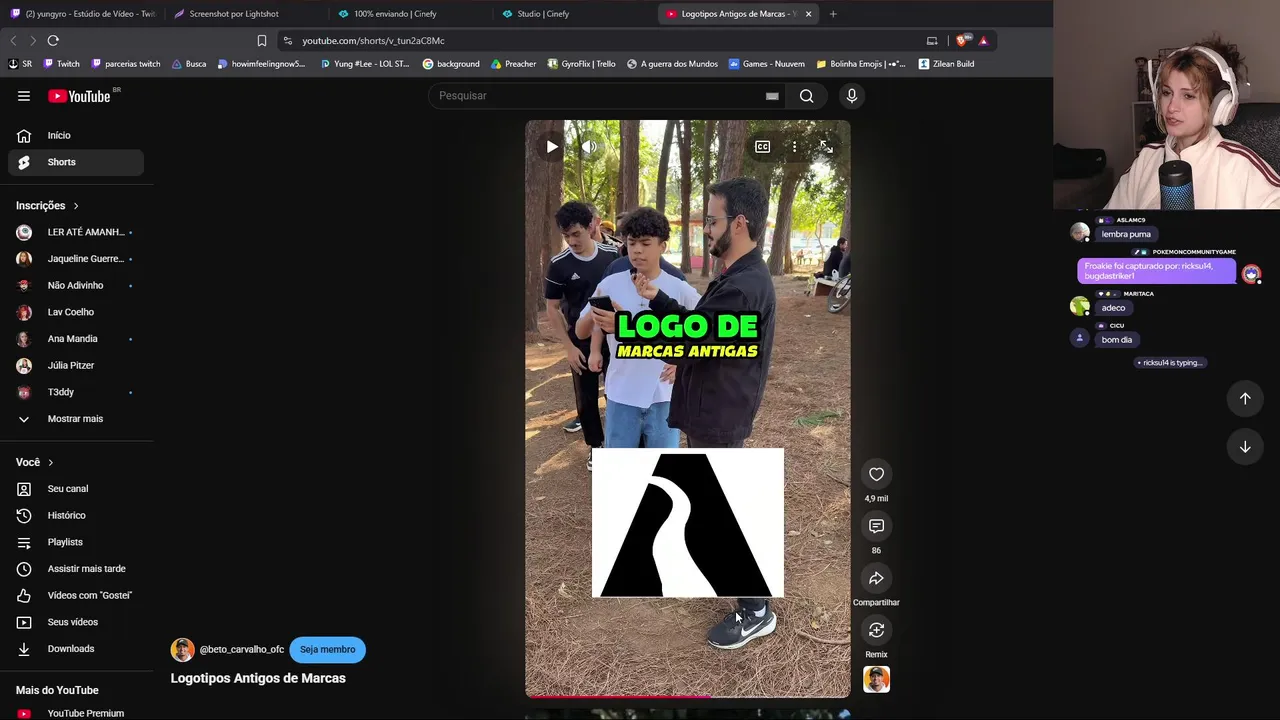This screenshot has height=720, width=1280.
Task: Click the YouTube logo
Action: 80,96
